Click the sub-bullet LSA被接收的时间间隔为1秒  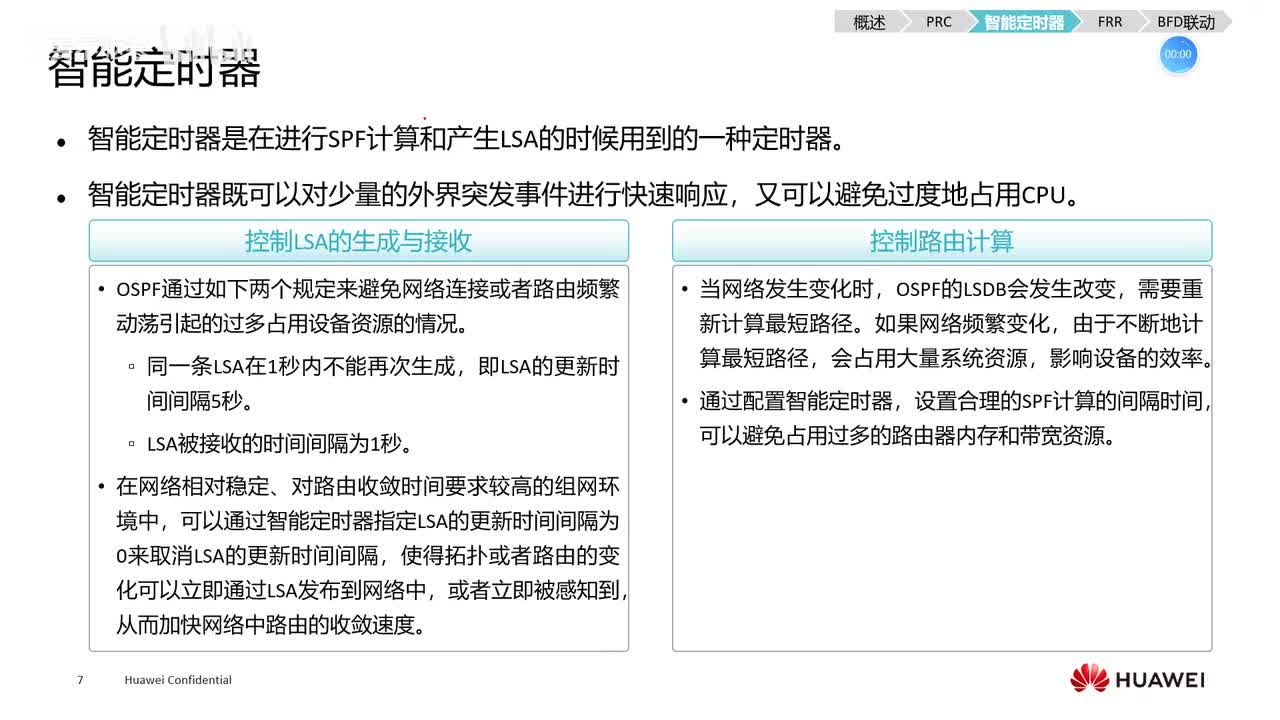point(280,443)
